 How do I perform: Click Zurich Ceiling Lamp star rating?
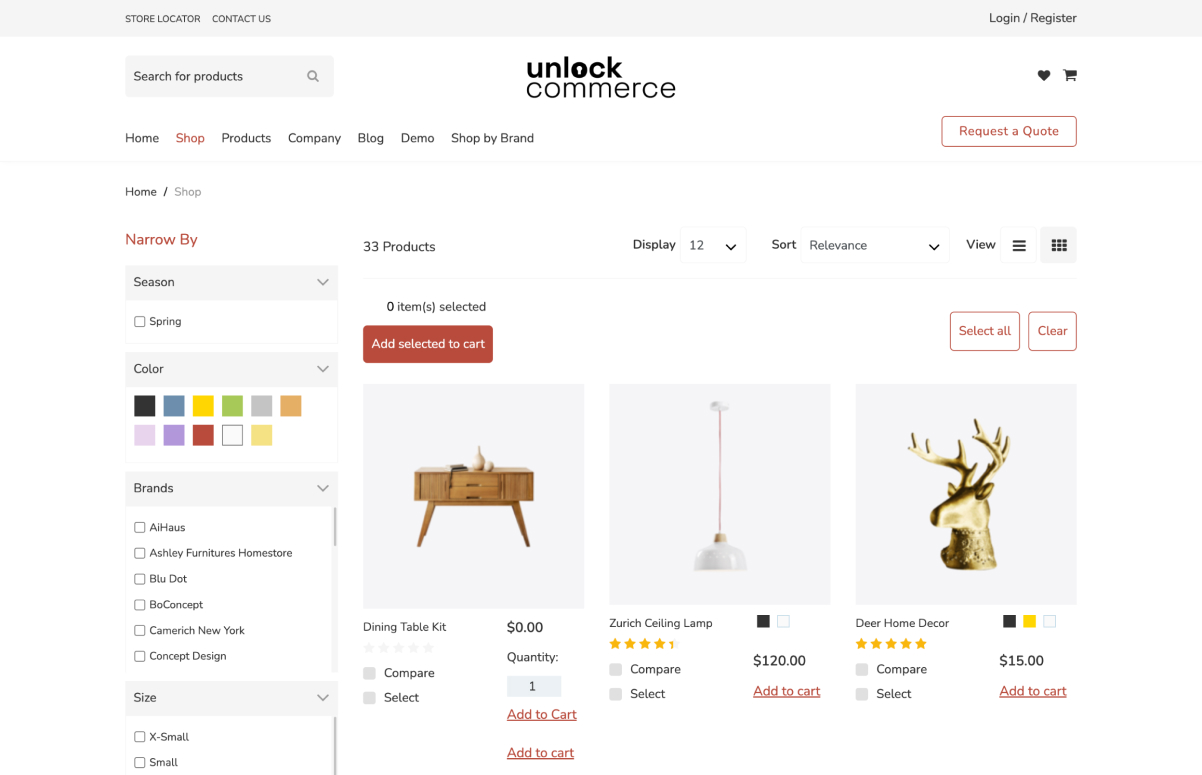(x=643, y=644)
